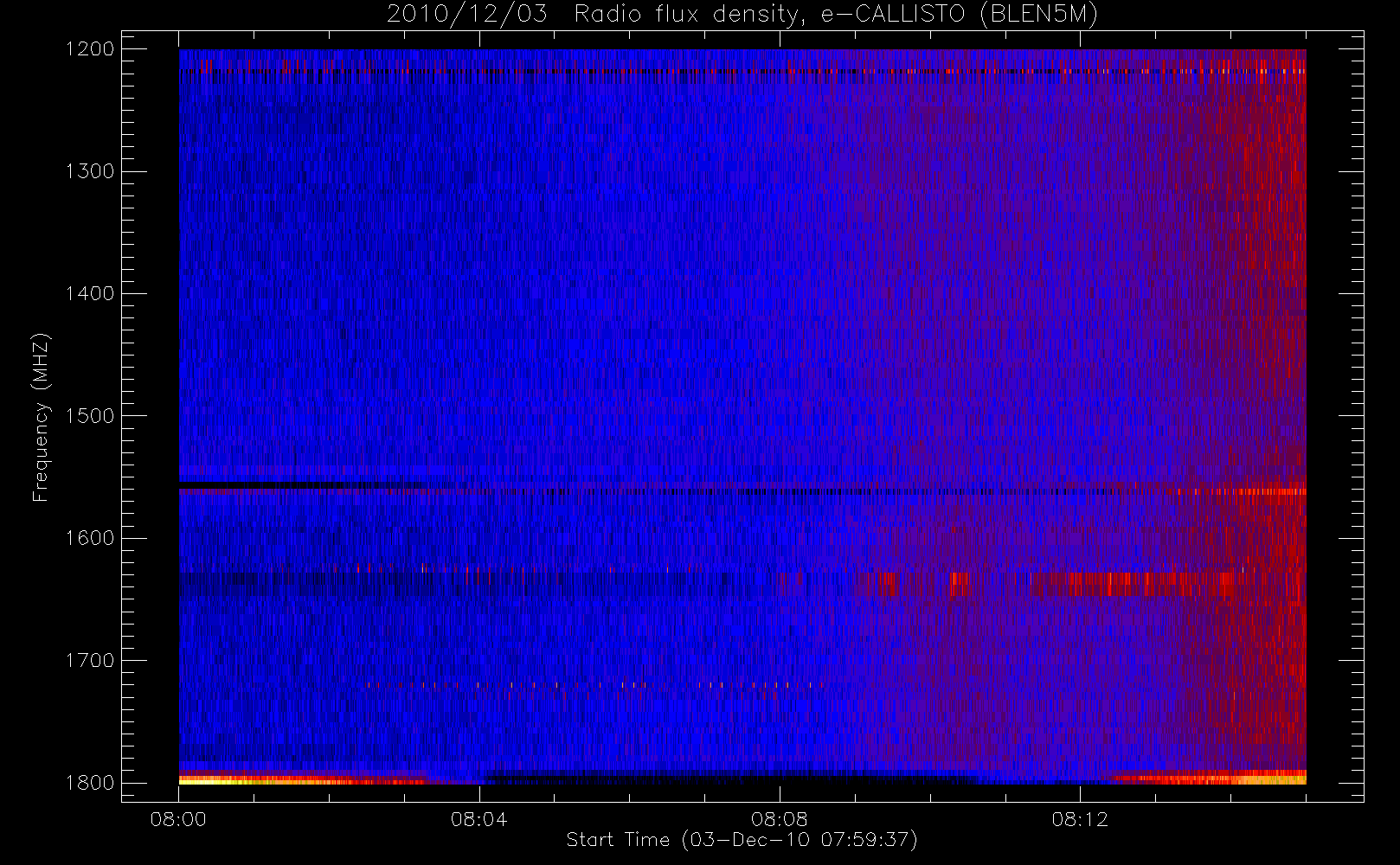The image size is (1400, 865).
Task: Click the Frequency (MHZ) vertical axis title
Action: coord(41,417)
